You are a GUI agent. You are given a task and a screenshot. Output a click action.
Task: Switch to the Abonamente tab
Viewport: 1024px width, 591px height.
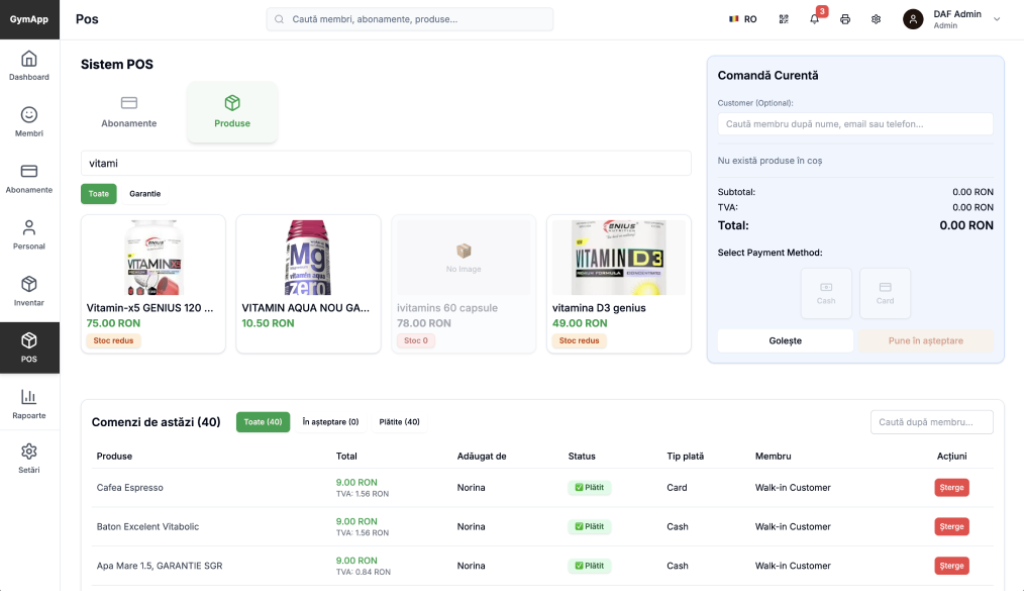click(x=129, y=112)
